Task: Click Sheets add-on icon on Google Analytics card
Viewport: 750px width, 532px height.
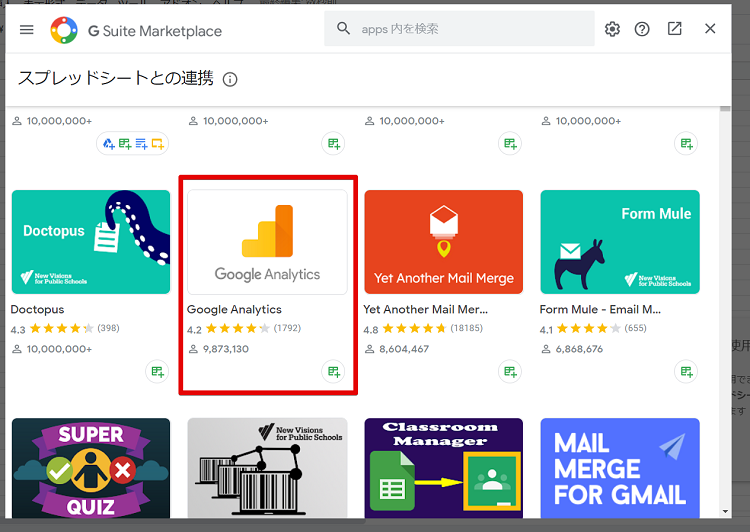Action: click(x=333, y=371)
